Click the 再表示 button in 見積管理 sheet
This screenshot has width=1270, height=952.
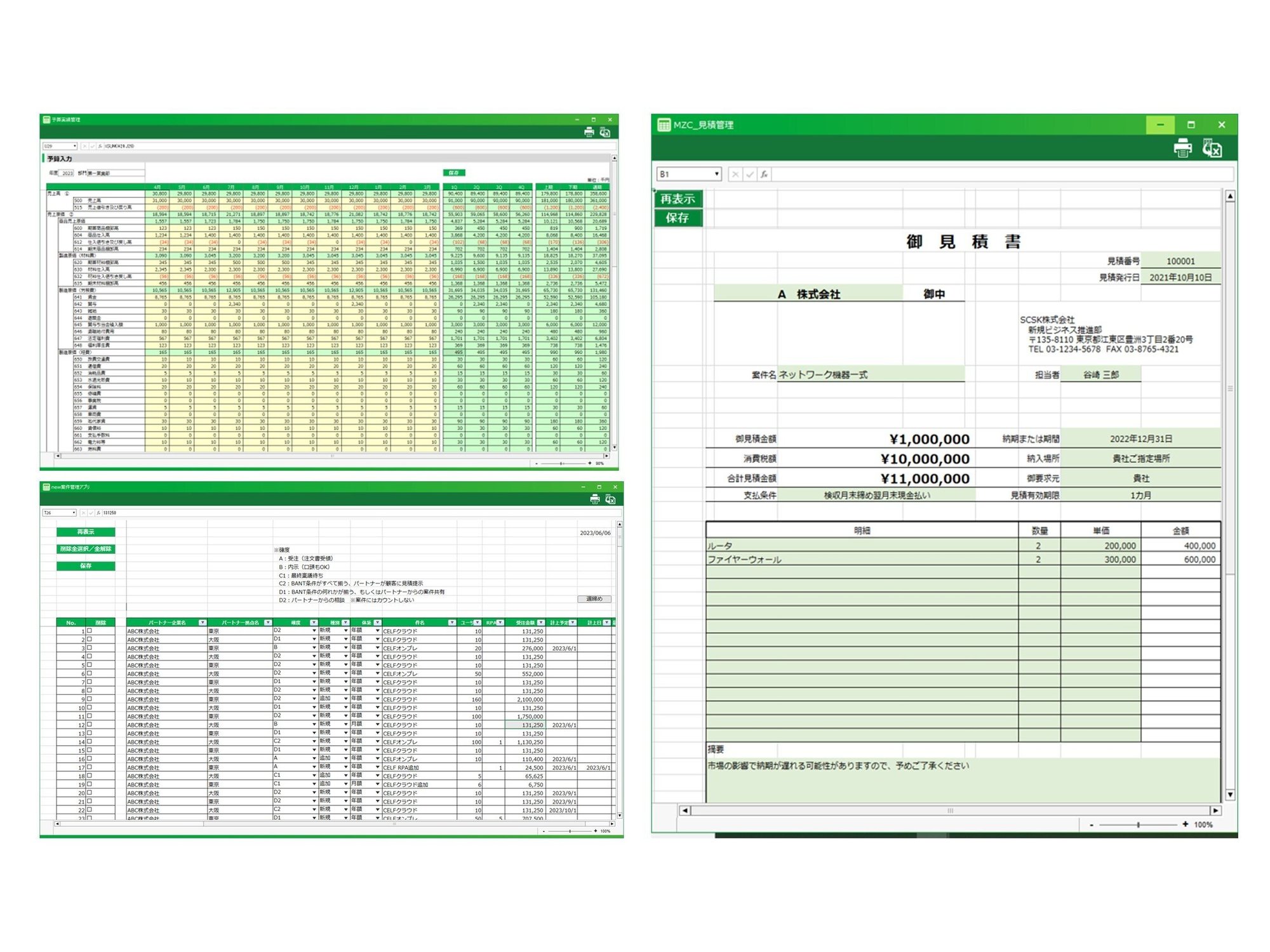(x=678, y=199)
